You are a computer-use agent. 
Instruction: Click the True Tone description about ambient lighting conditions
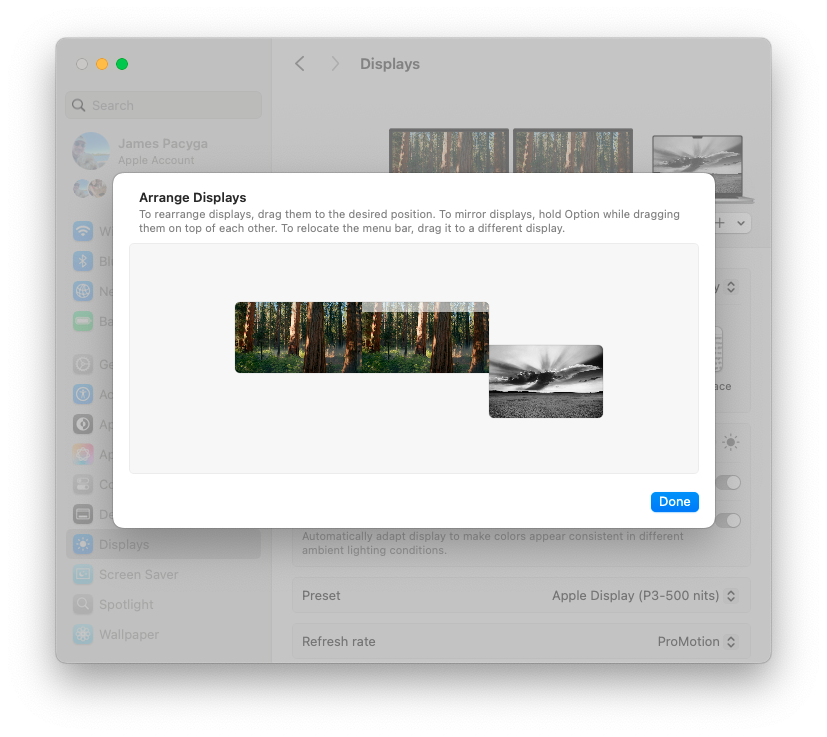click(x=493, y=543)
